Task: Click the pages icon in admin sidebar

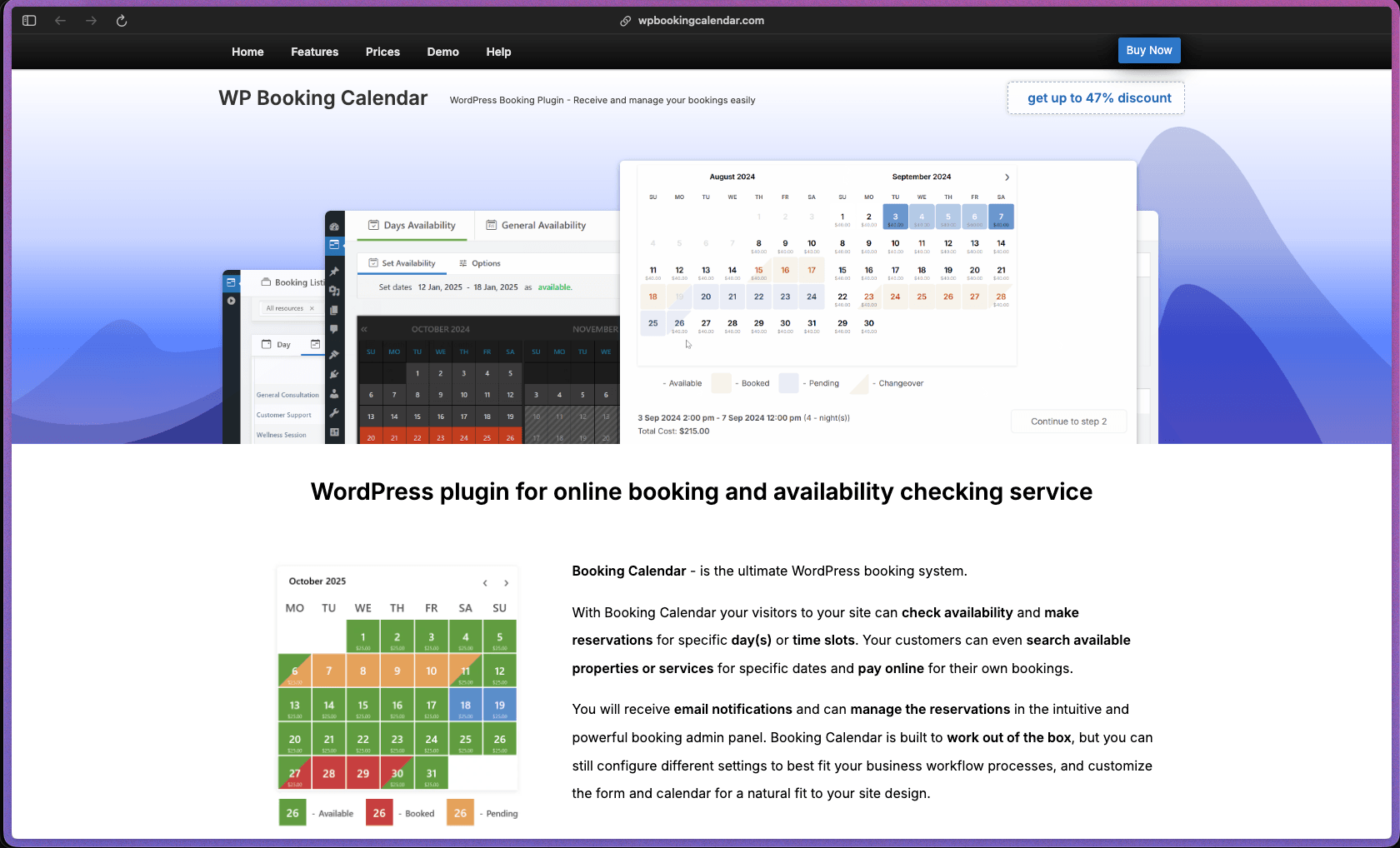Action: coord(334,310)
